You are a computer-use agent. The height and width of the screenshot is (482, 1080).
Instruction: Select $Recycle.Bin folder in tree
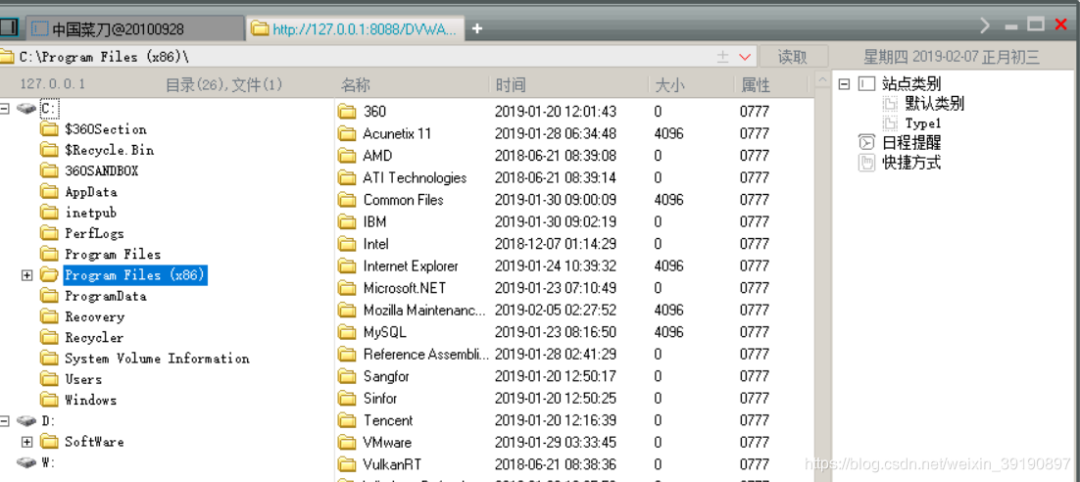pyautogui.click(x=110, y=149)
